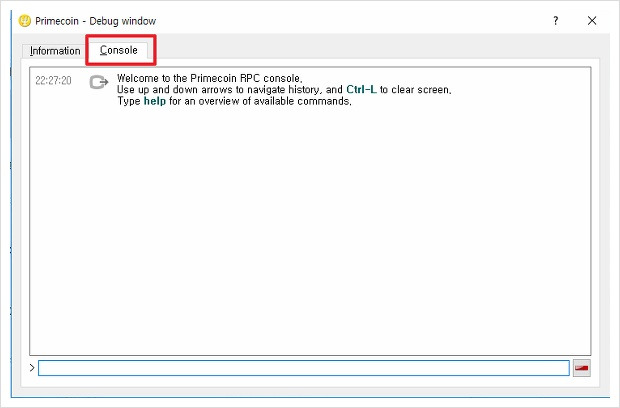Viewport: 620px width, 408px height.
Task: Click the output arrow icon beside welcome message
Action: [98, 82]
